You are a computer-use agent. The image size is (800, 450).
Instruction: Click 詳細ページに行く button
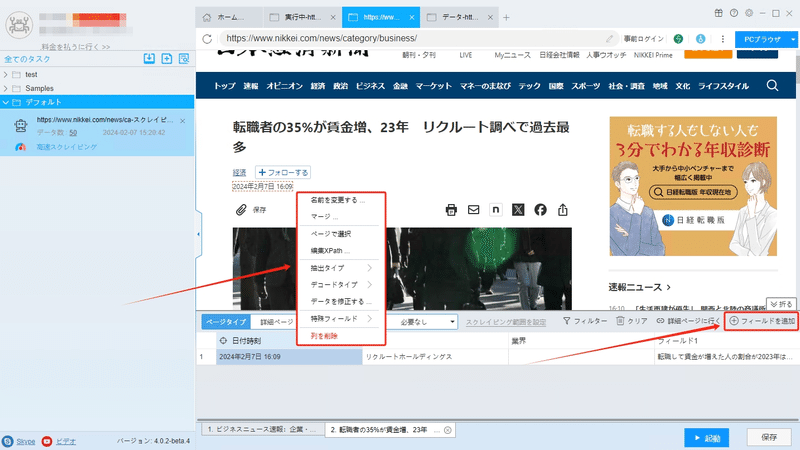tap(688, 321)
